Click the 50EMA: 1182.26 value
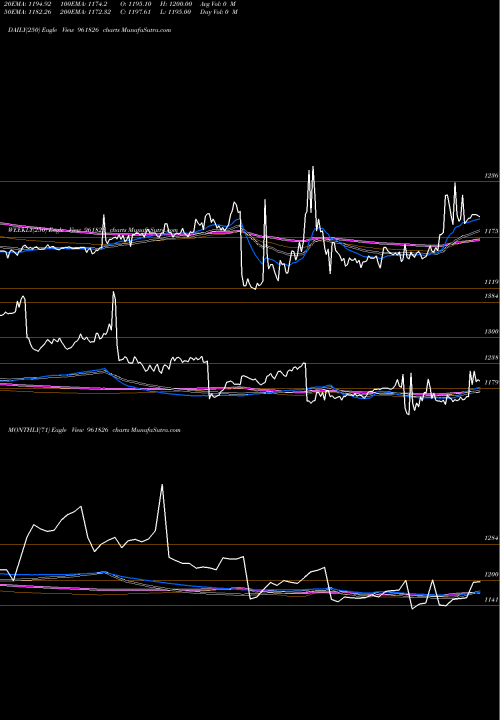The width and height of the screenshot is (500, 720). (x=28, y=12)
